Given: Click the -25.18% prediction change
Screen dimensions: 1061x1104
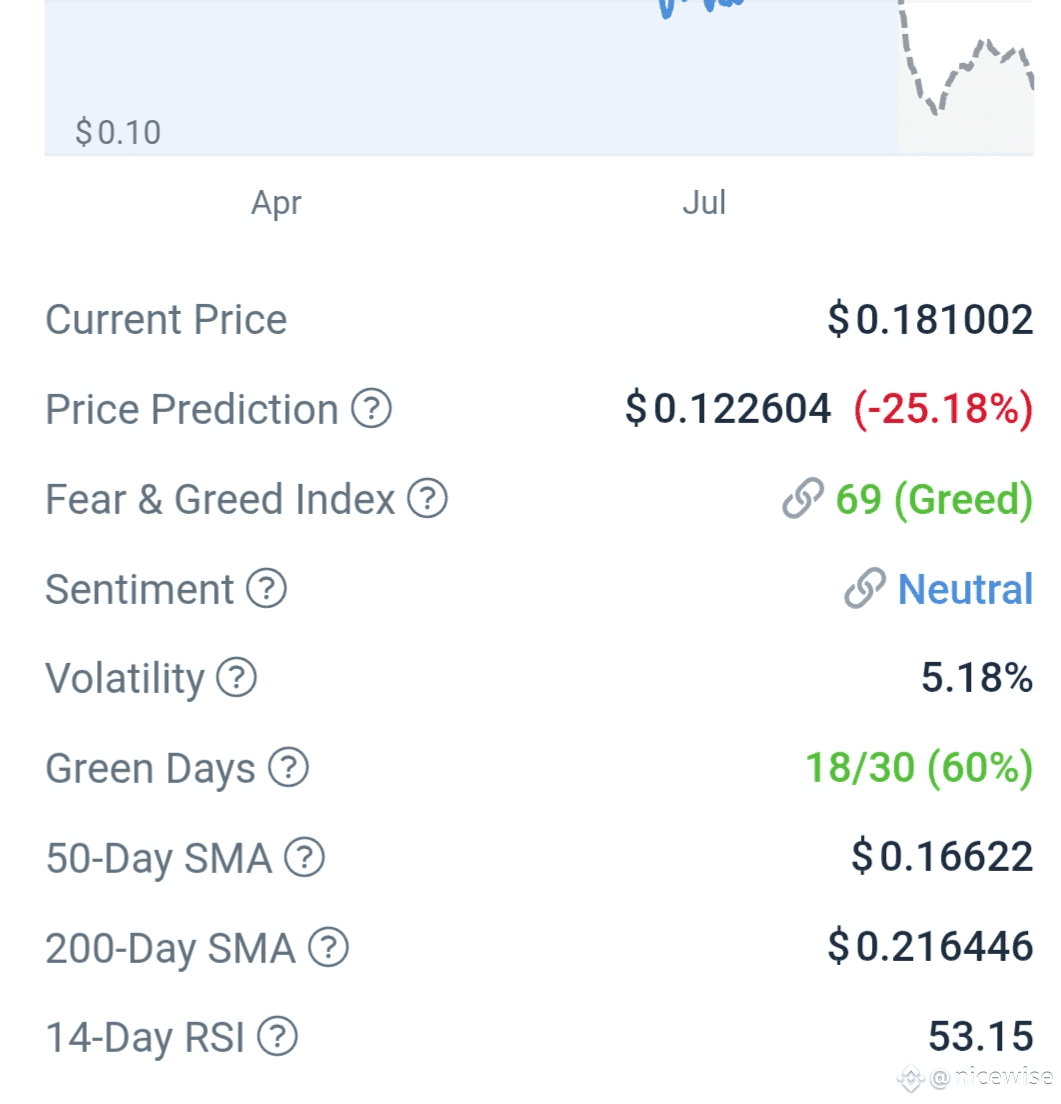Looking at the screenshot, I should click(x=943, y=409).
